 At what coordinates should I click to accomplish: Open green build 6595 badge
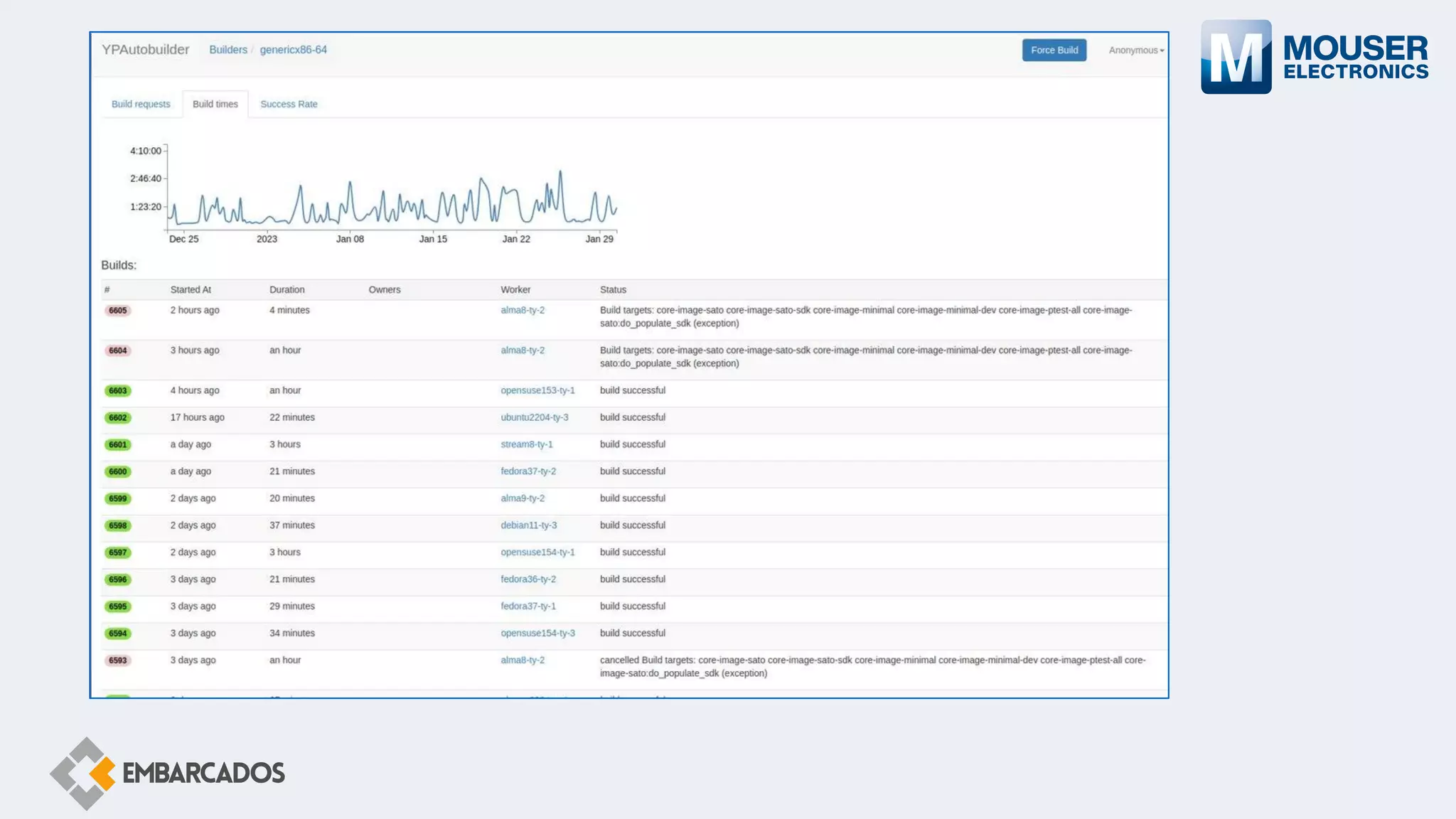pos(118,607)
